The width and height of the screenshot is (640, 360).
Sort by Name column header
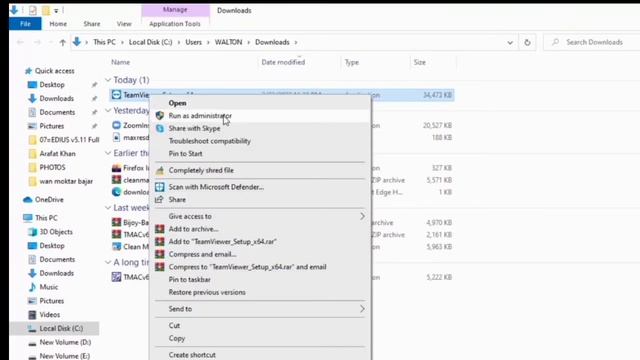click(x=120, y=62)
